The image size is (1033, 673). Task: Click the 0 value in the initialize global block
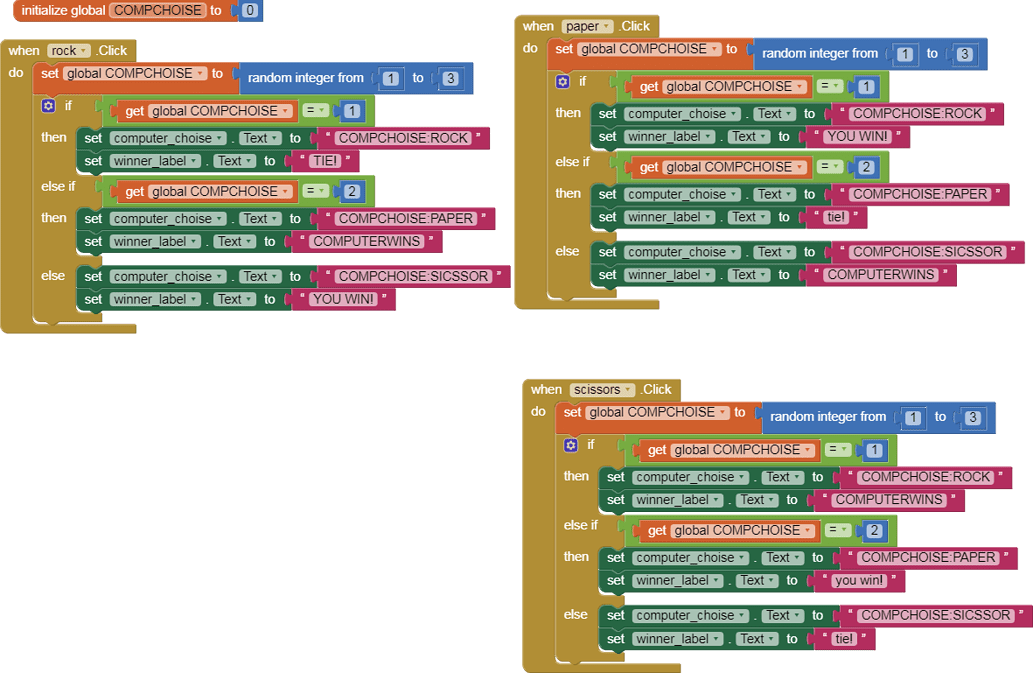[x=250, y=10]
